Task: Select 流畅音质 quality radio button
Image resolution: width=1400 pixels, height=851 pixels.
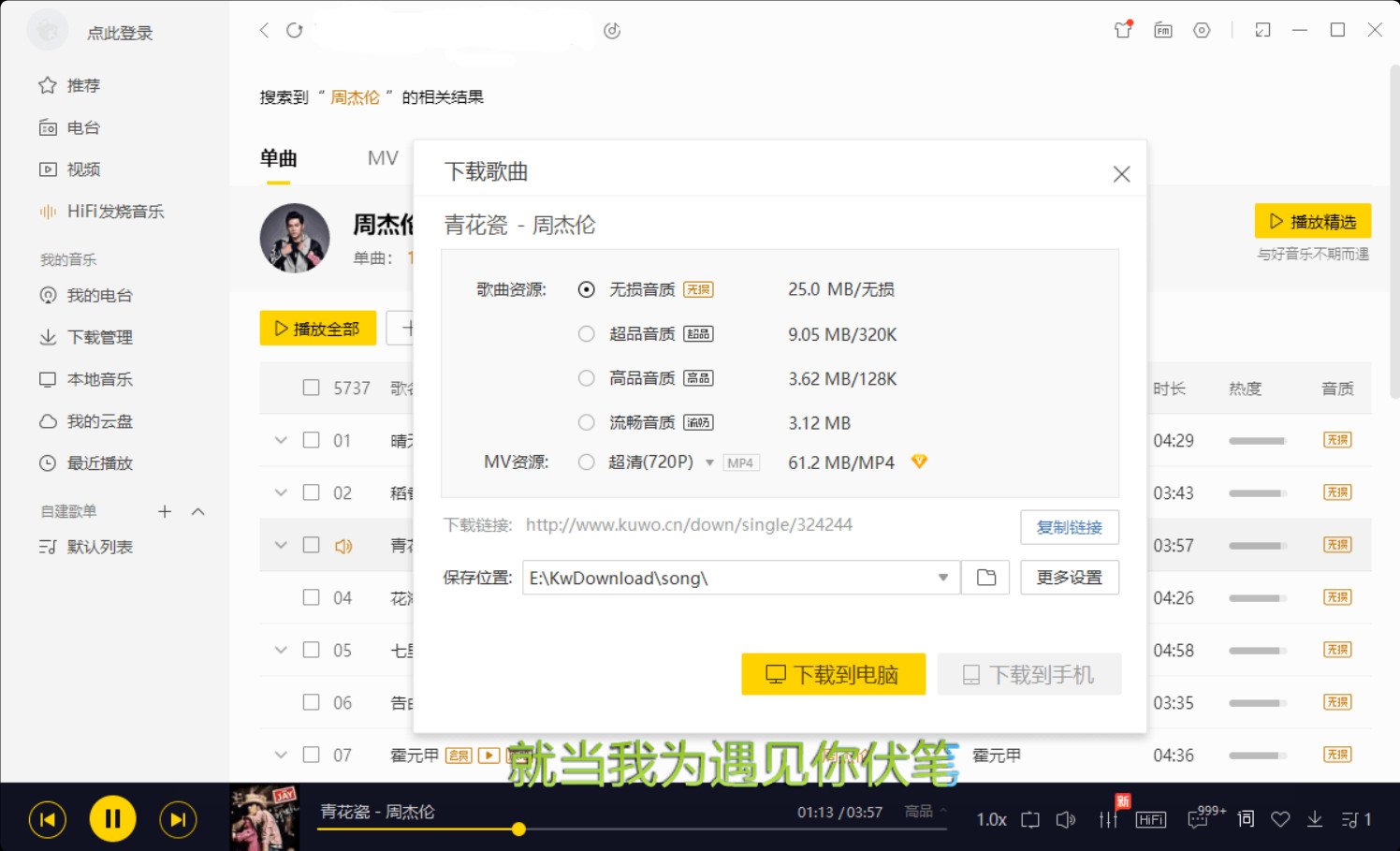Action: coord(587,423)
